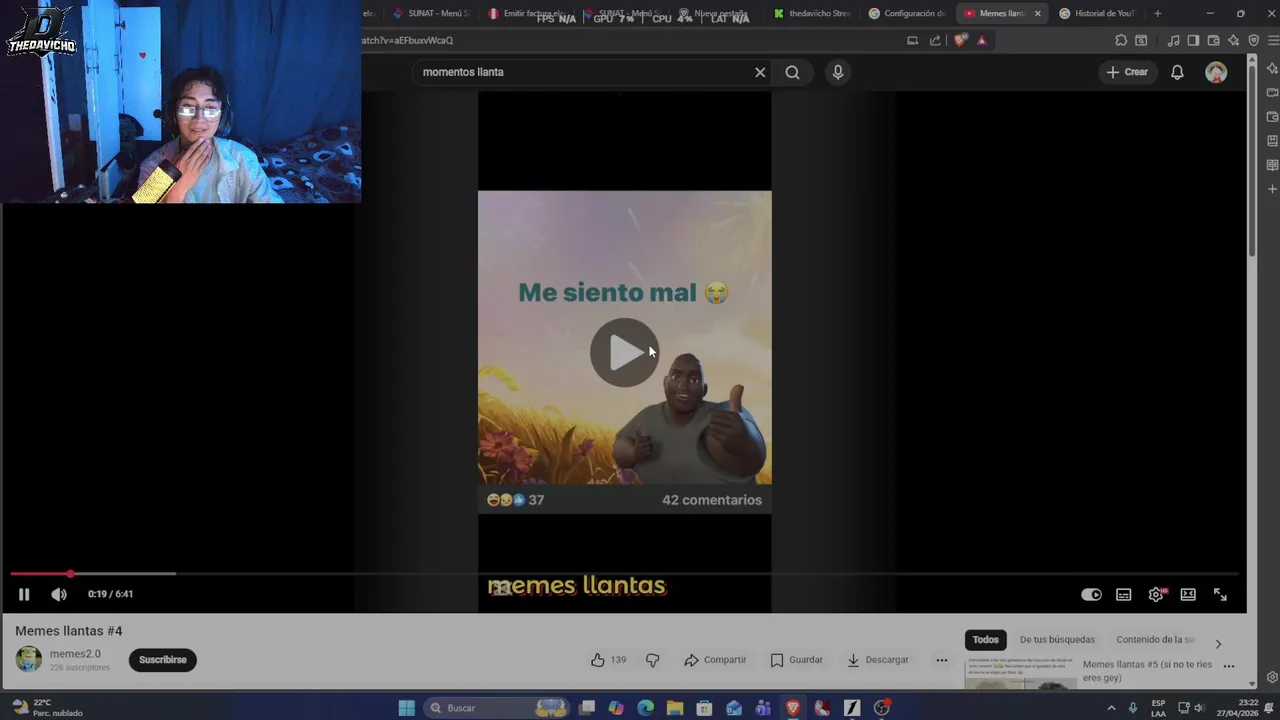Viewport: 1280px width, 720px height.
Task: Open the Compartir share button
Action: click(715, 660)
